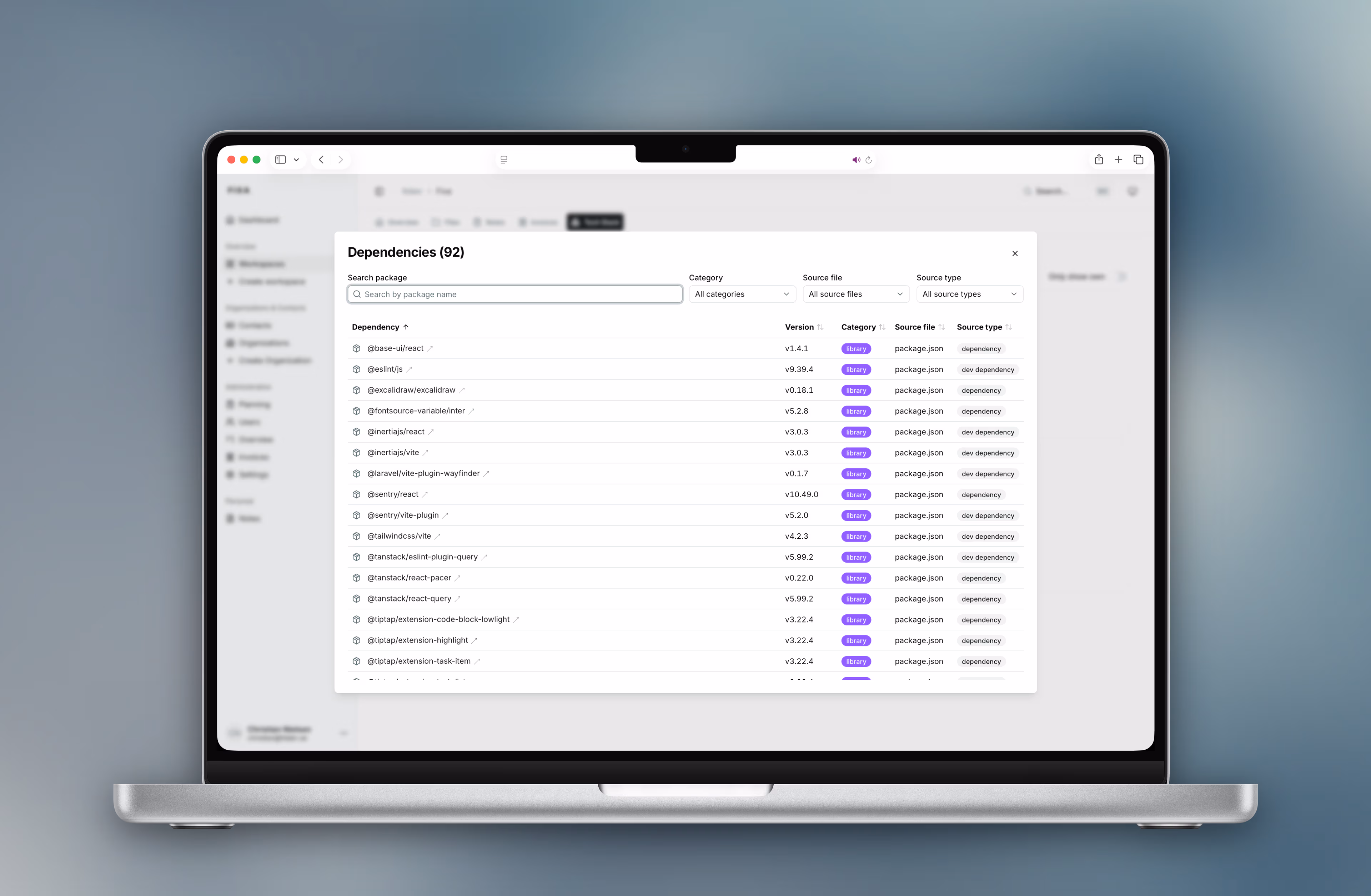Close the Dependencies dialog
The image size is (1371, 896).
(x=1015, y=253)
